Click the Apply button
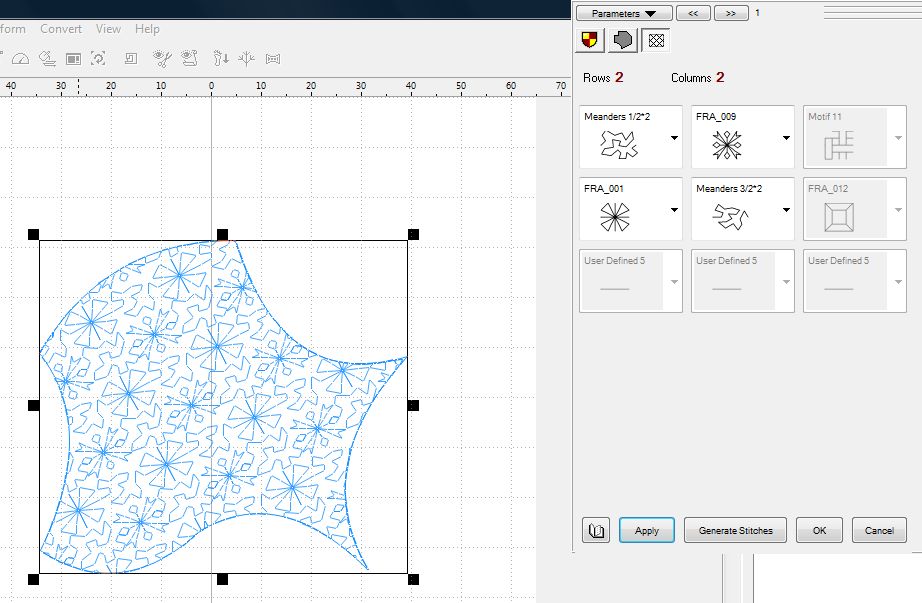922x603 pixels. tap(647, 531)
